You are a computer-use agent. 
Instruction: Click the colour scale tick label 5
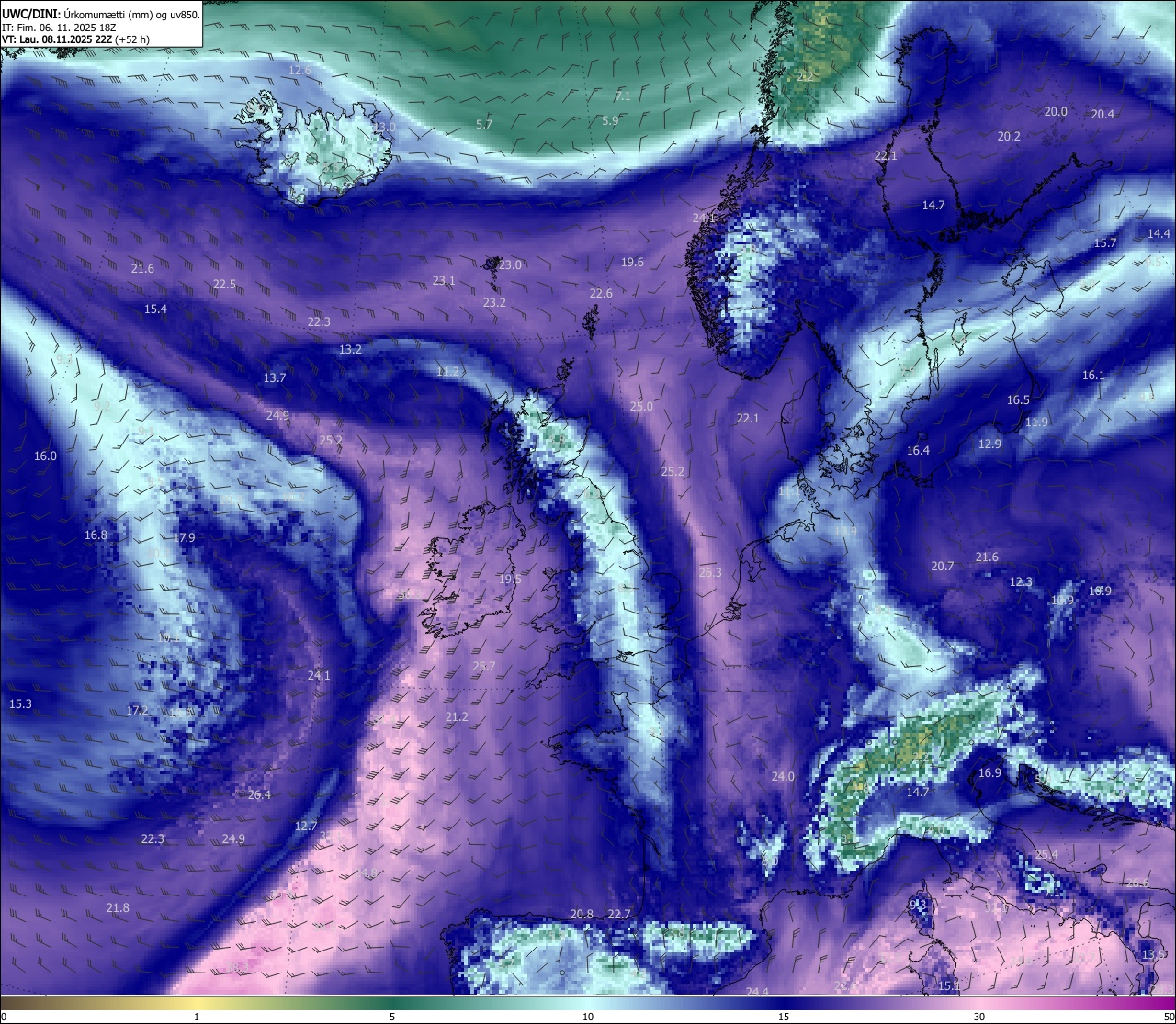pos(392,1017)
